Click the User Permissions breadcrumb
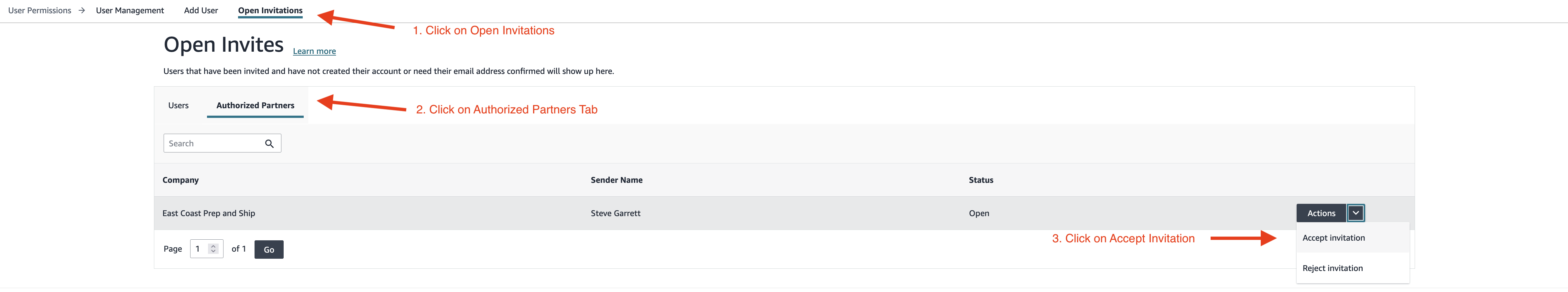The height and width of the screenshot is (292, 1568). point(39,10)
